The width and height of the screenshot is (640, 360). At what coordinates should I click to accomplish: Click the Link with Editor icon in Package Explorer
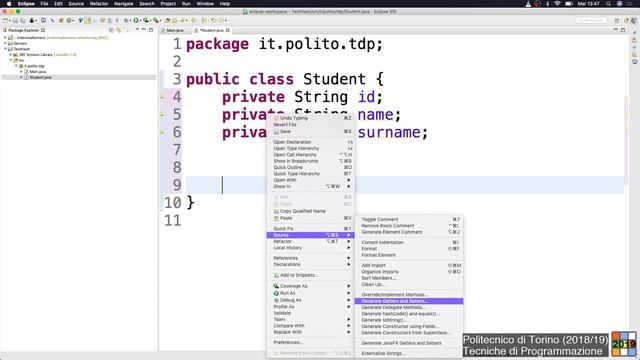pyautogui.click(x=119, y=30)
